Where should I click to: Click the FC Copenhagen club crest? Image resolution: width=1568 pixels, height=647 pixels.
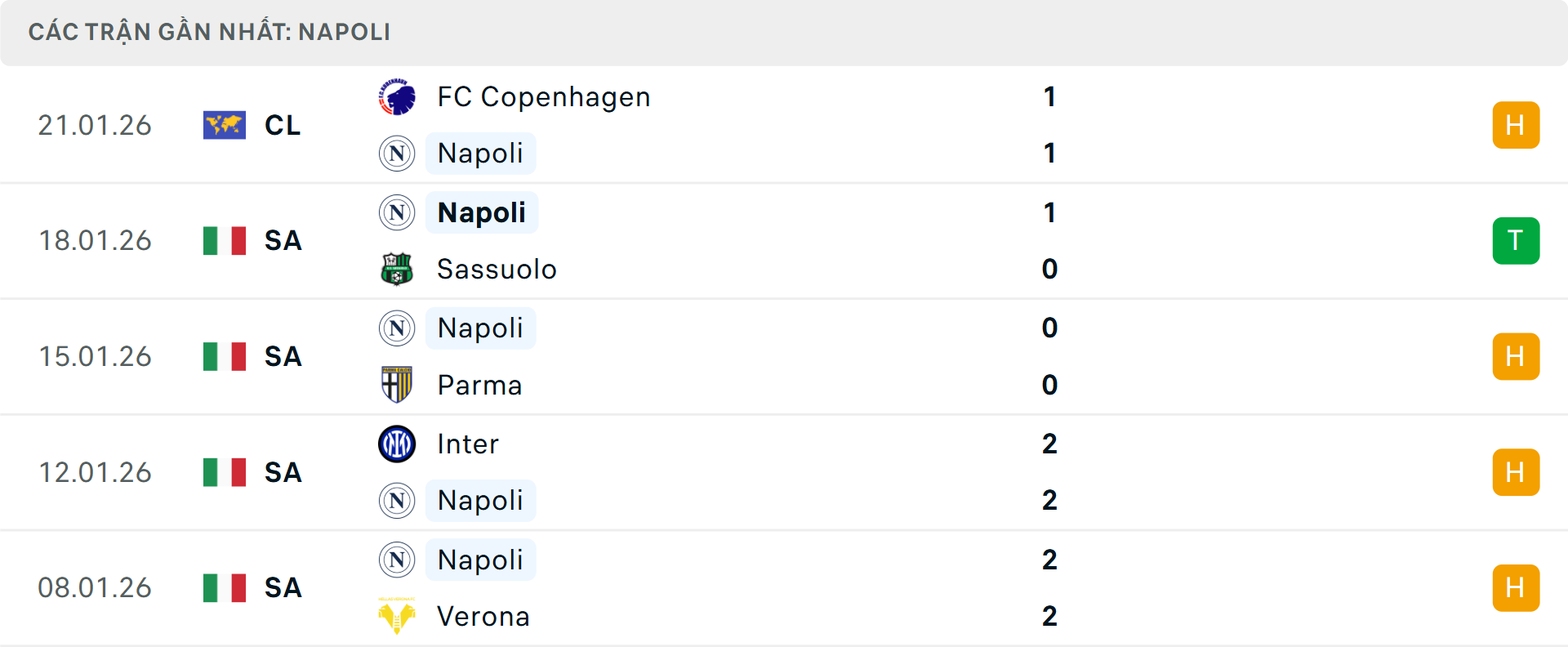click(x=397, y=96)
